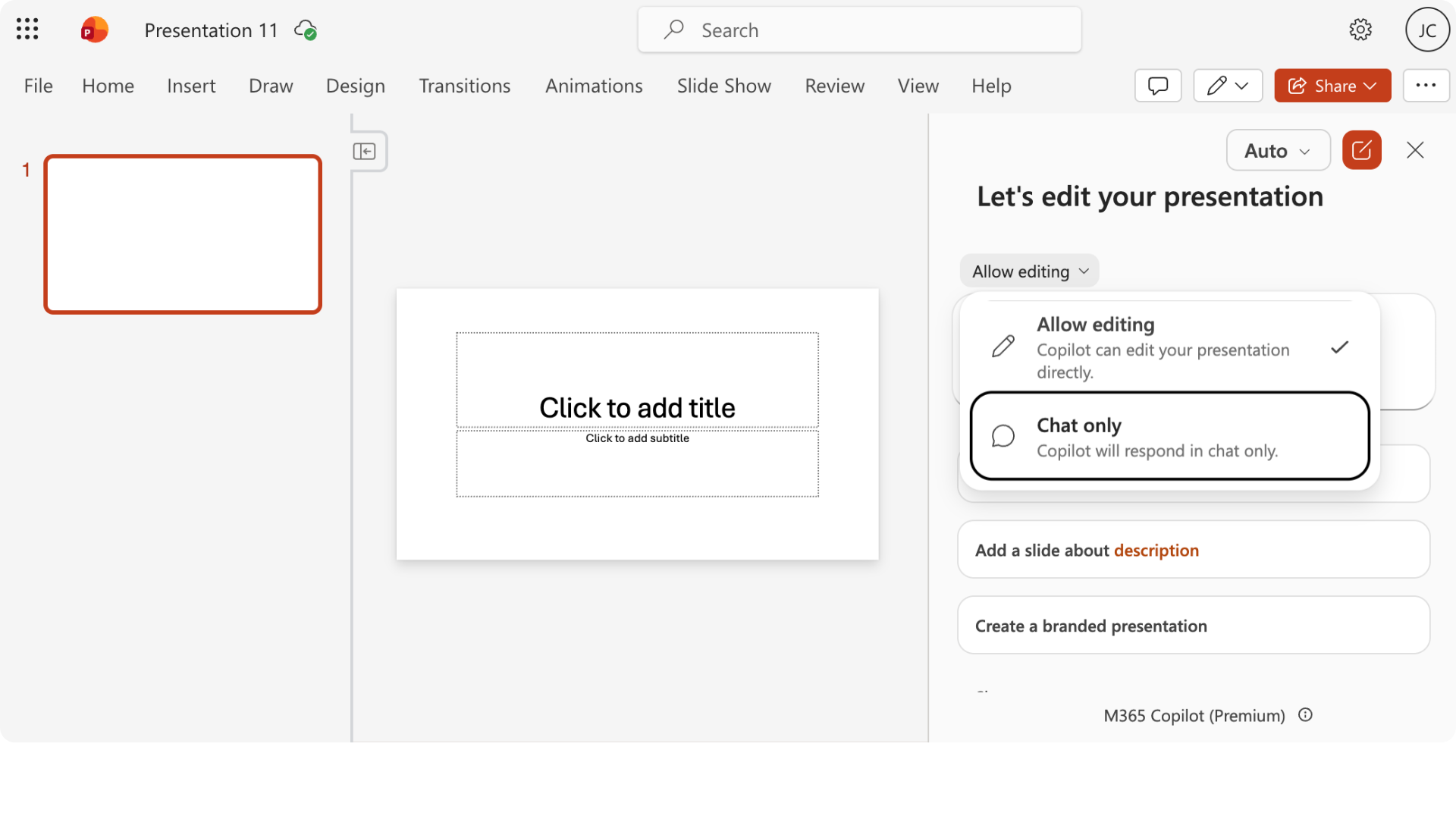Open the more options ellipsis
This screenshot has width=1456, height=819.
(1426, 86)
